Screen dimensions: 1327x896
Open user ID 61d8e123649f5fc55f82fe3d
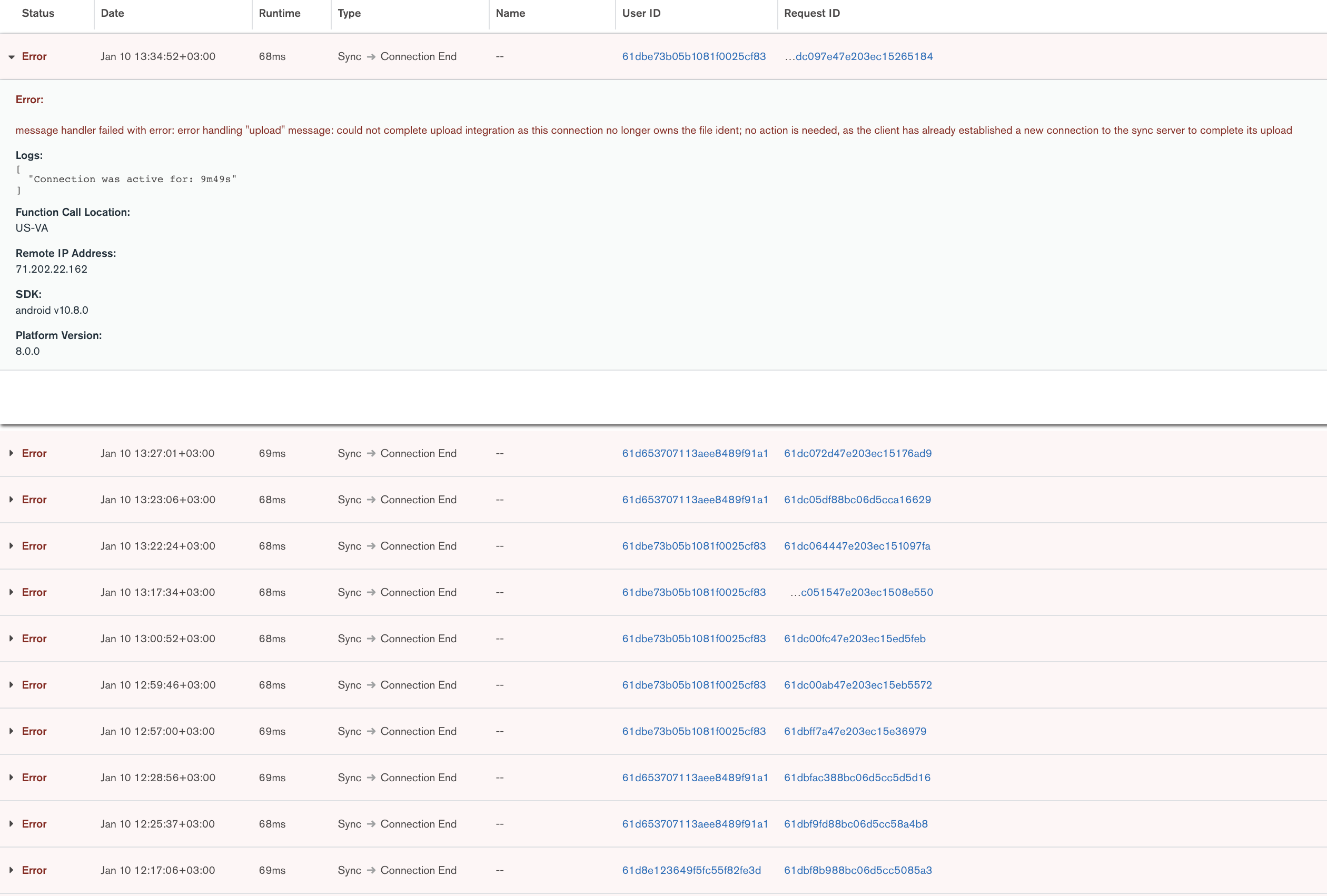(691, 870)
